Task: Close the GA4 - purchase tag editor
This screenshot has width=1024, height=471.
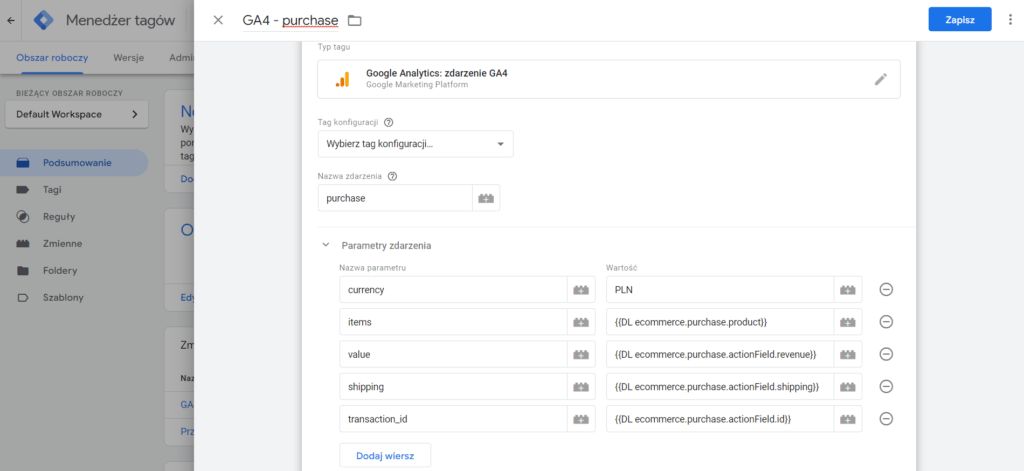Action: point(218,20)
